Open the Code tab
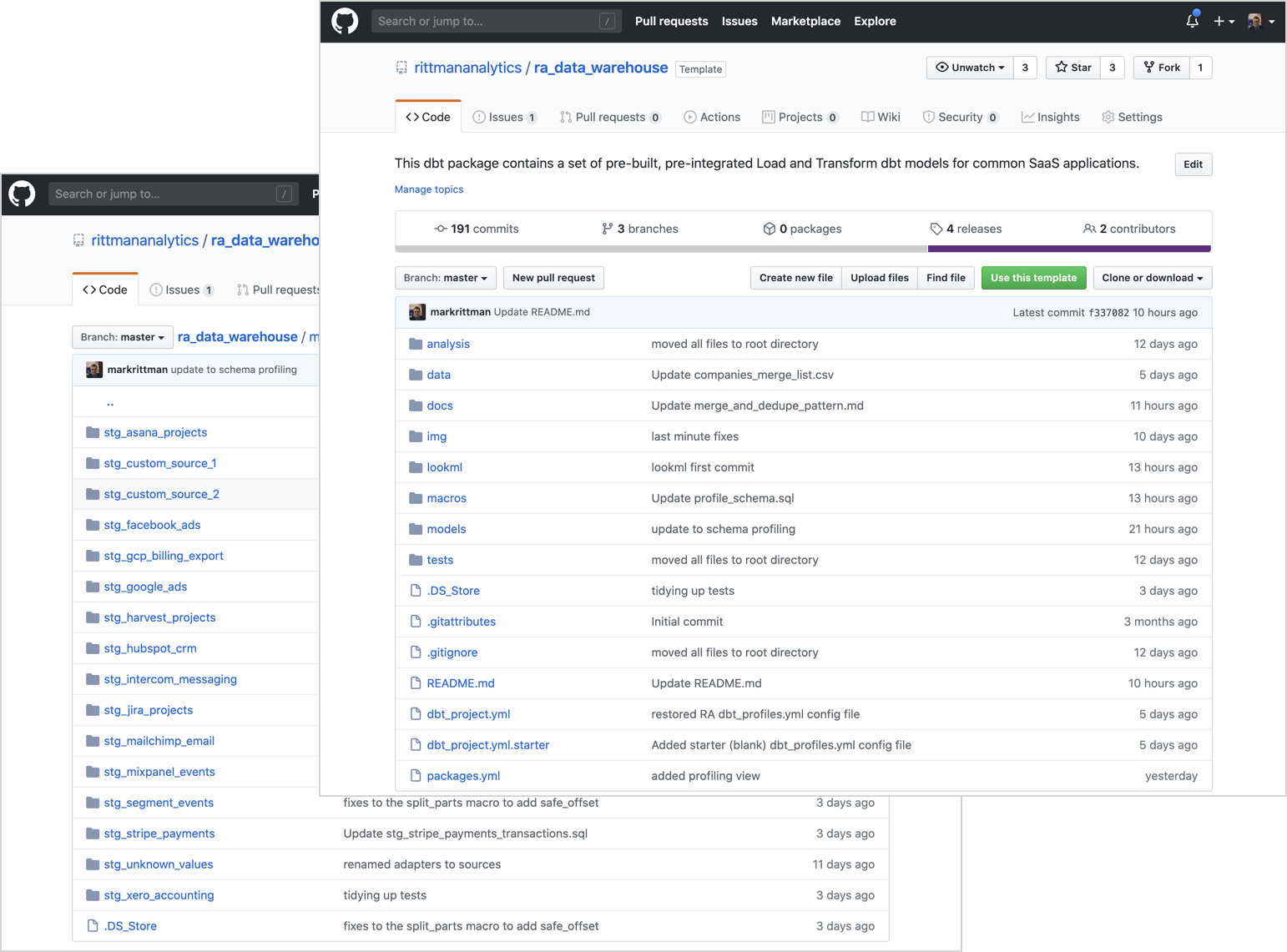Screen dimensions: 1287x952 tap(428, 117)
